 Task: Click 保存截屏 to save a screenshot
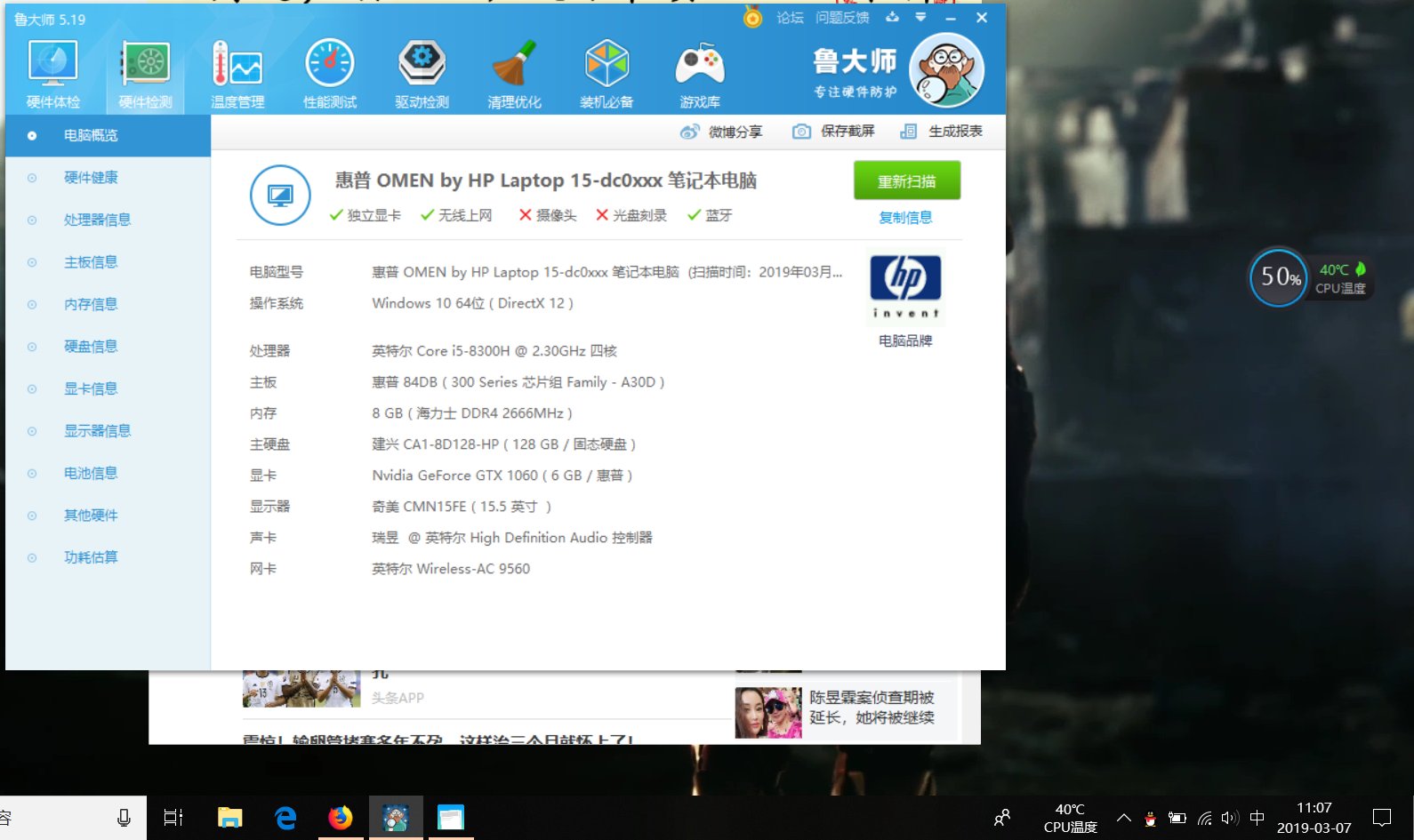(x=833, y=132)
